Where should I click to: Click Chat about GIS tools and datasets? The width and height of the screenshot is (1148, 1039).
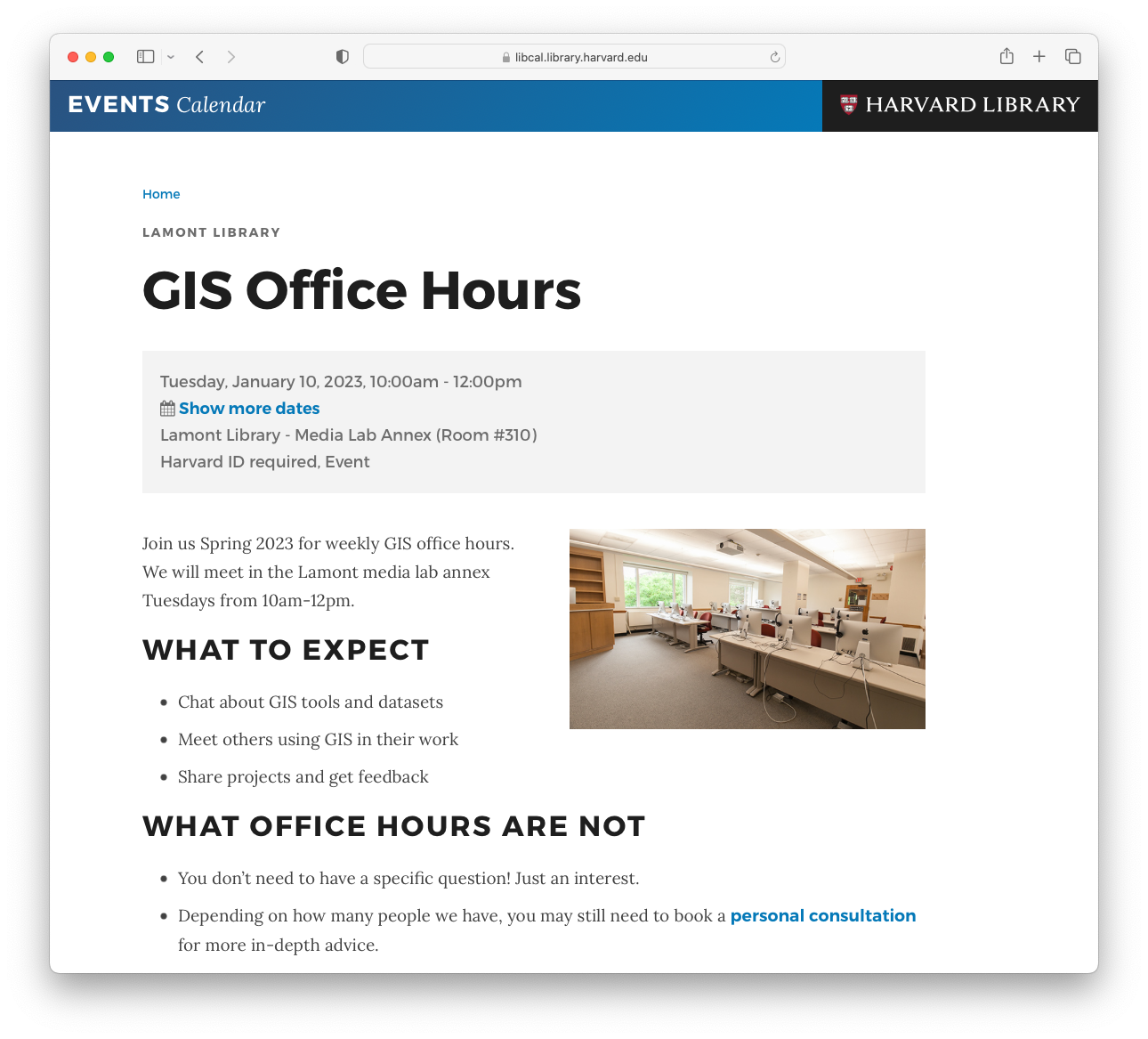click(311, 702)
